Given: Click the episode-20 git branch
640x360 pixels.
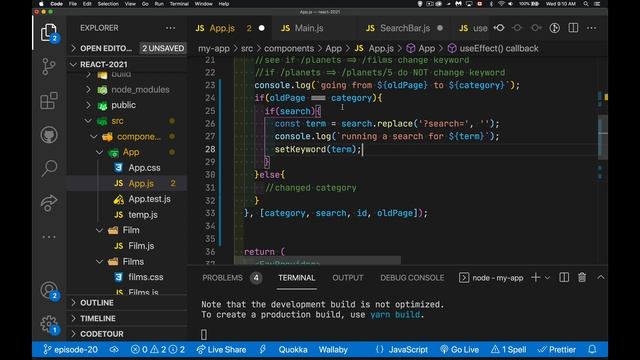Looking at the screenshot, I should [70, 349].
